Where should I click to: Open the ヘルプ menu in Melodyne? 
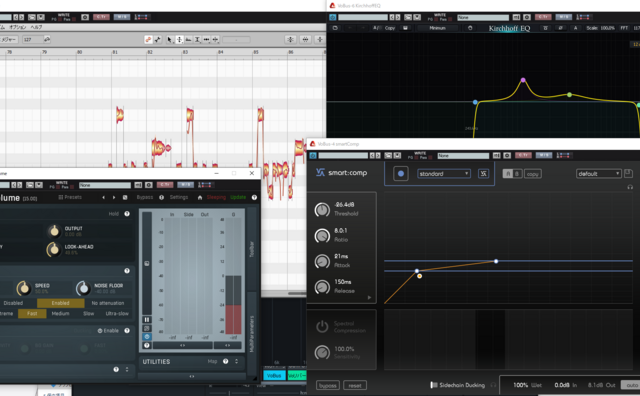[36, 27]
